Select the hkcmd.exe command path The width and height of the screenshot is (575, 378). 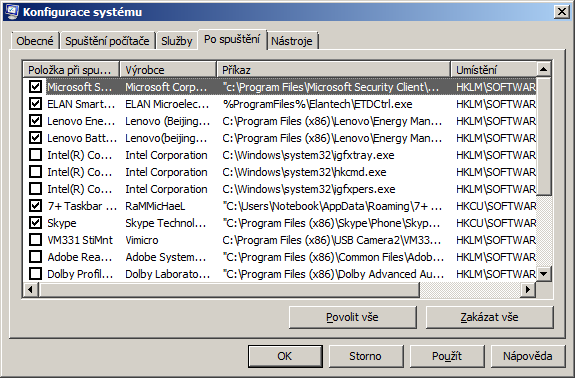(x=304, y=172)
